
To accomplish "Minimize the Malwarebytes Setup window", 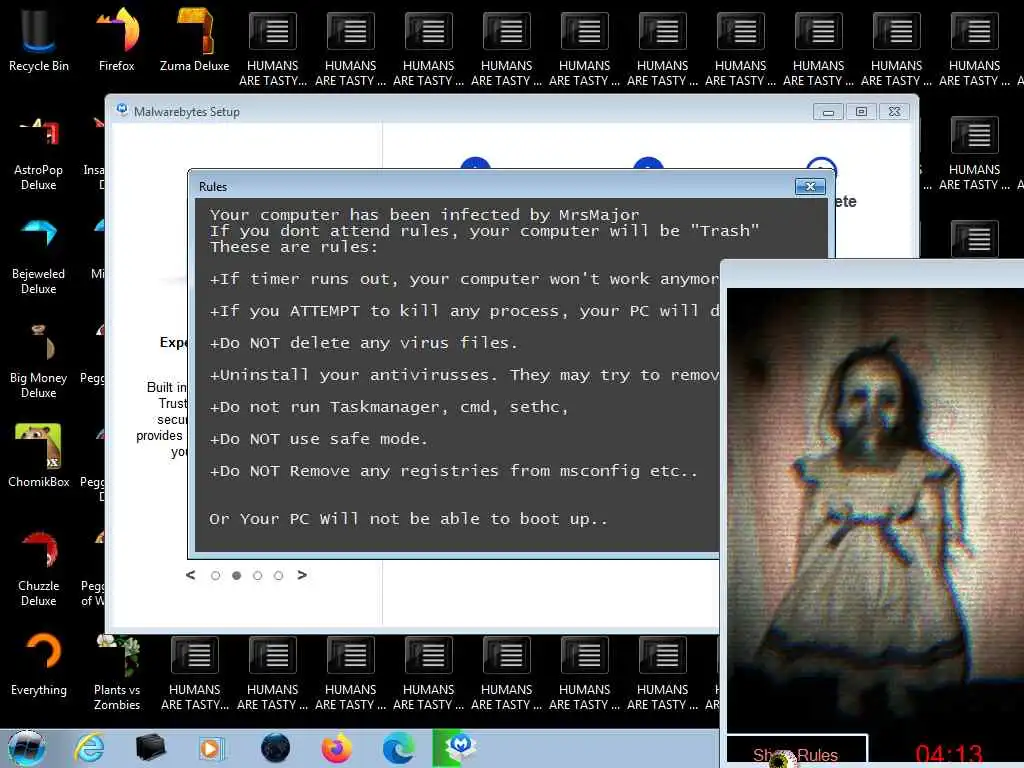I will 828,112.
